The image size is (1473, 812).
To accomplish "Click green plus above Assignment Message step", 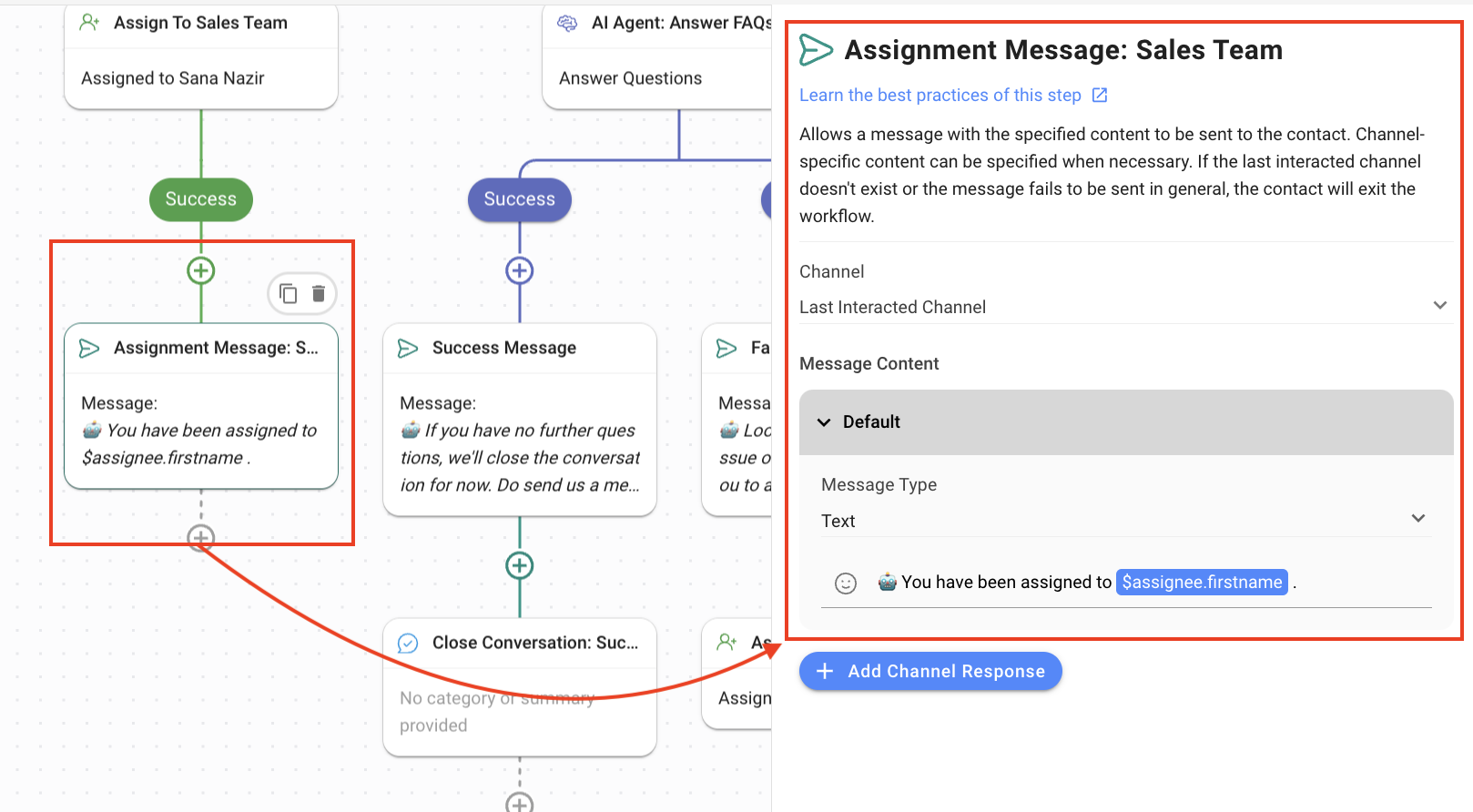I will coord(201,270).
